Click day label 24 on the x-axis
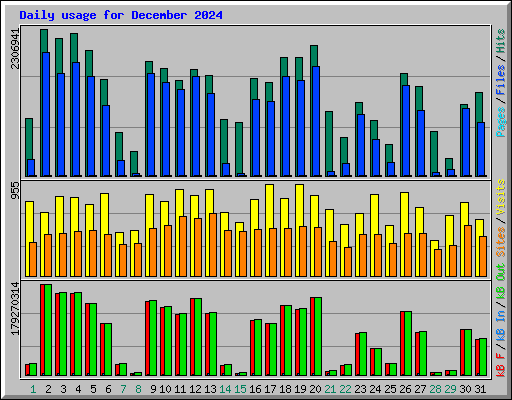The width and height of the screenshot is (512, 400). pos(375,389)
